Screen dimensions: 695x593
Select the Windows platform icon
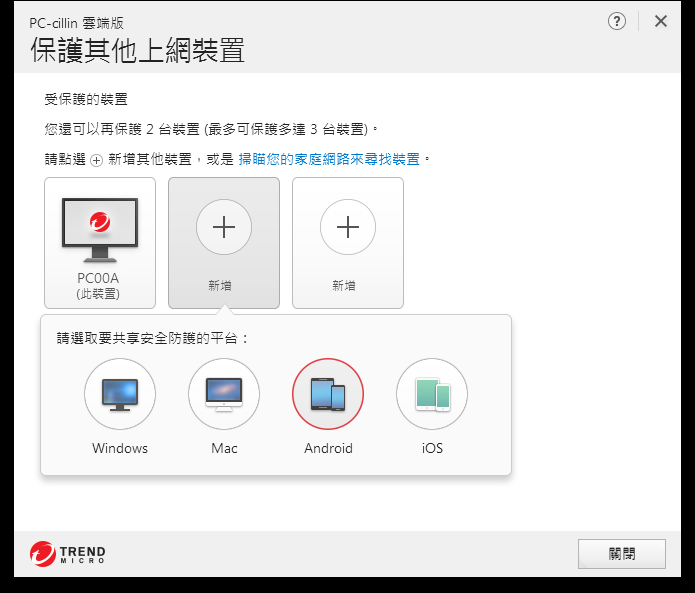(120, 394)
